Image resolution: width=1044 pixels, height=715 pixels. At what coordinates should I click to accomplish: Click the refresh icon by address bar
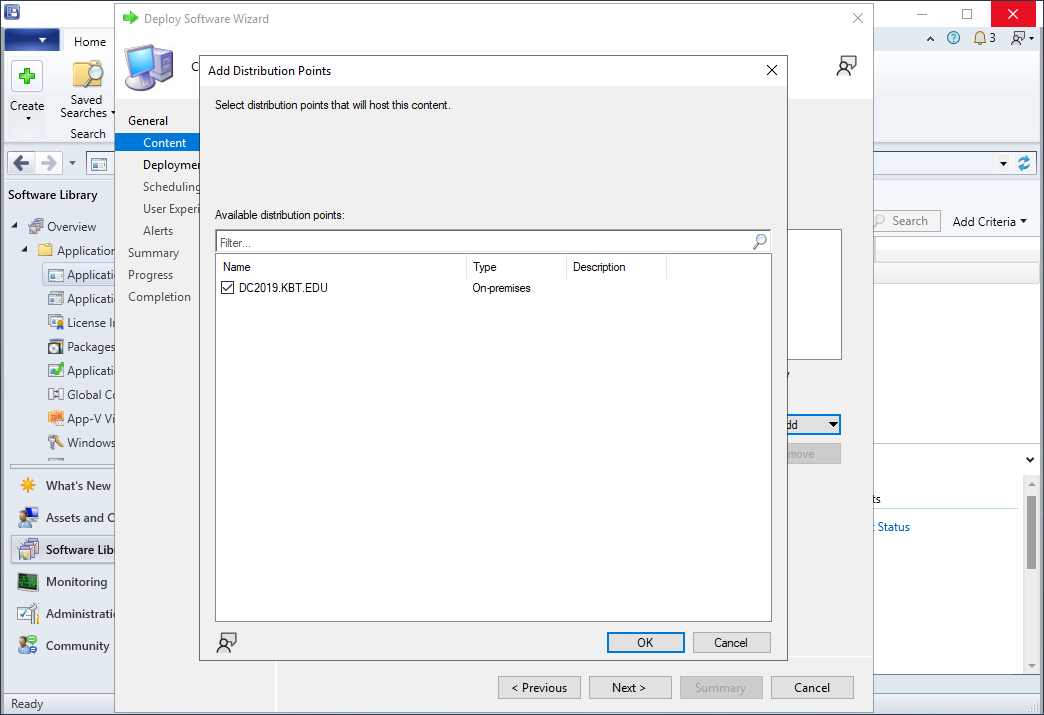point(1023,163)
